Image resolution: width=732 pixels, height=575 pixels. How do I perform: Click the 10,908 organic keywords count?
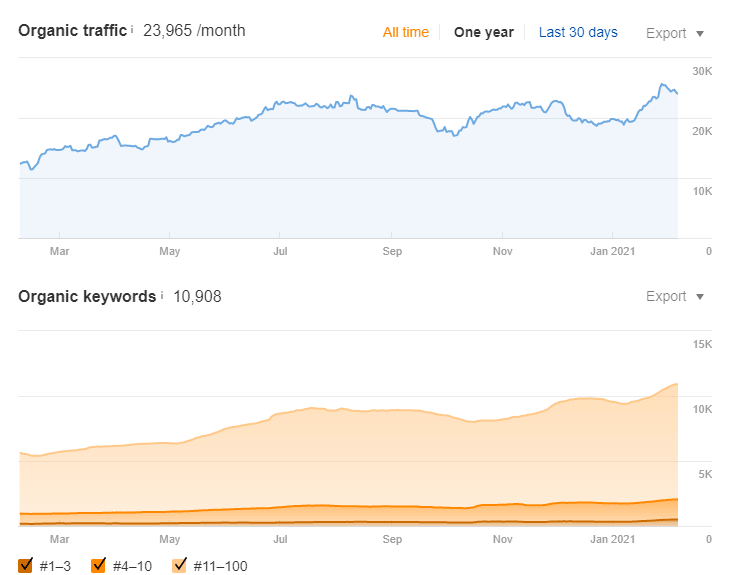[x=197, y=296]
